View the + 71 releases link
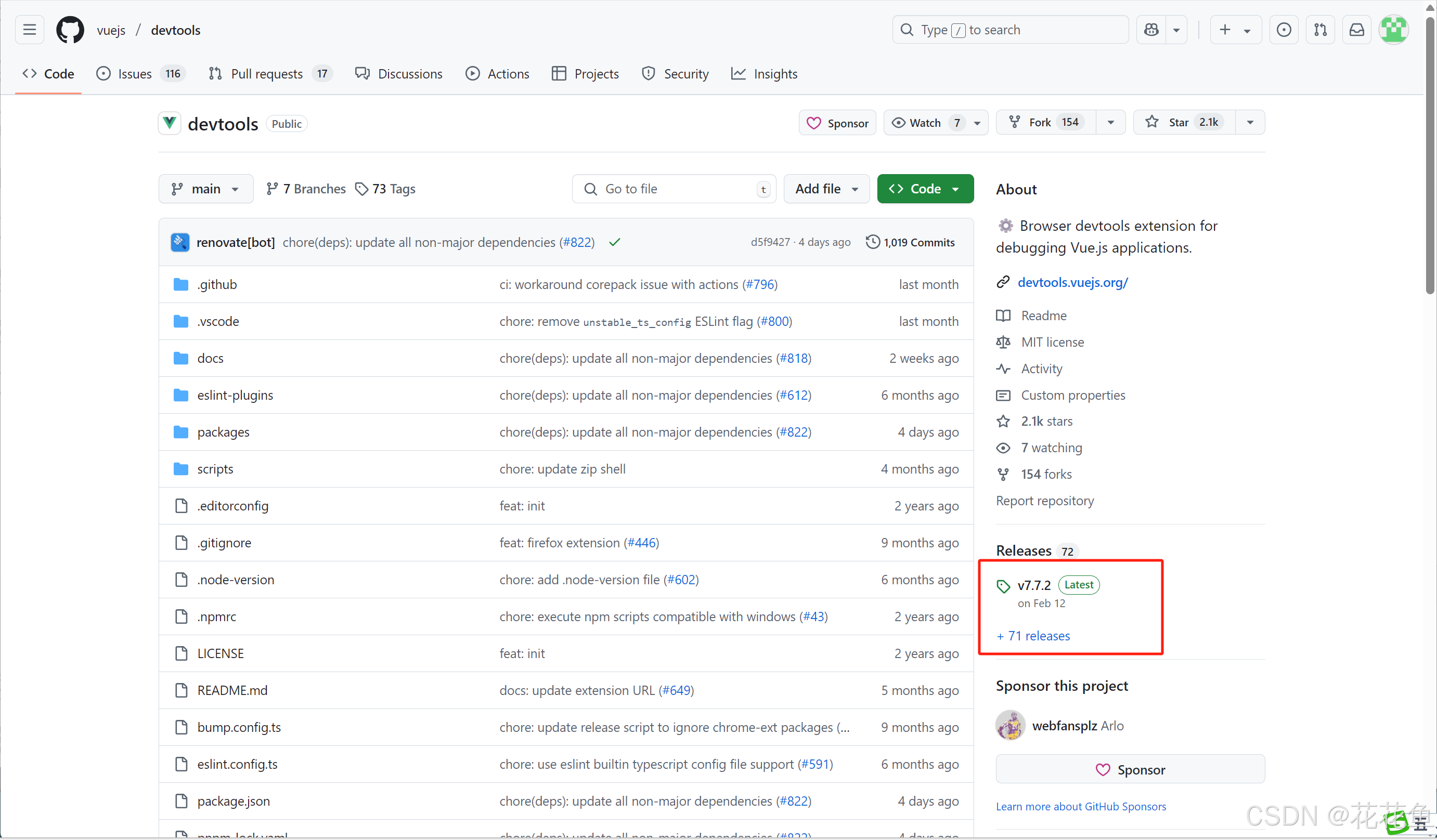 tap(1033, 636)
